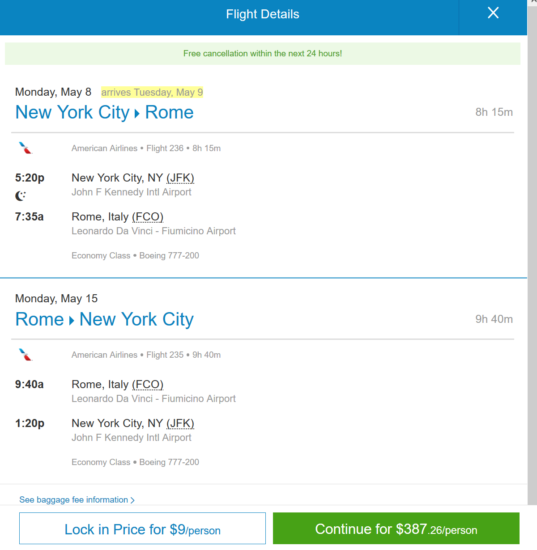Screen dimensions: 537x550
Task: Click American Airlines logo for Flight 236
Action: (x=25, y=148)
